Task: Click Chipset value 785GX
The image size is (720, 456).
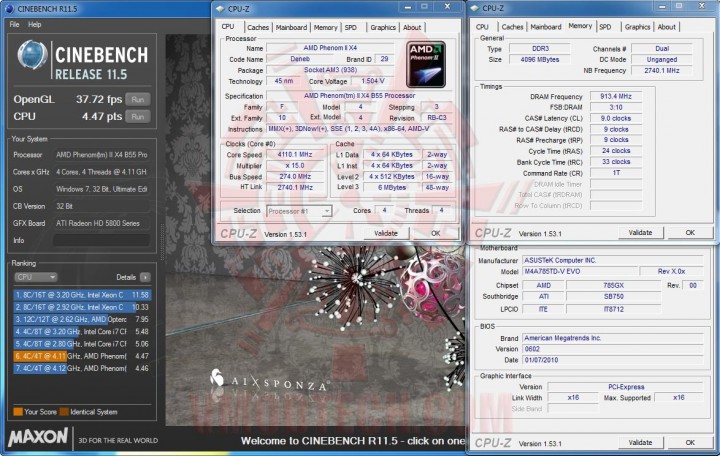Action: click(x=613, y=286)
